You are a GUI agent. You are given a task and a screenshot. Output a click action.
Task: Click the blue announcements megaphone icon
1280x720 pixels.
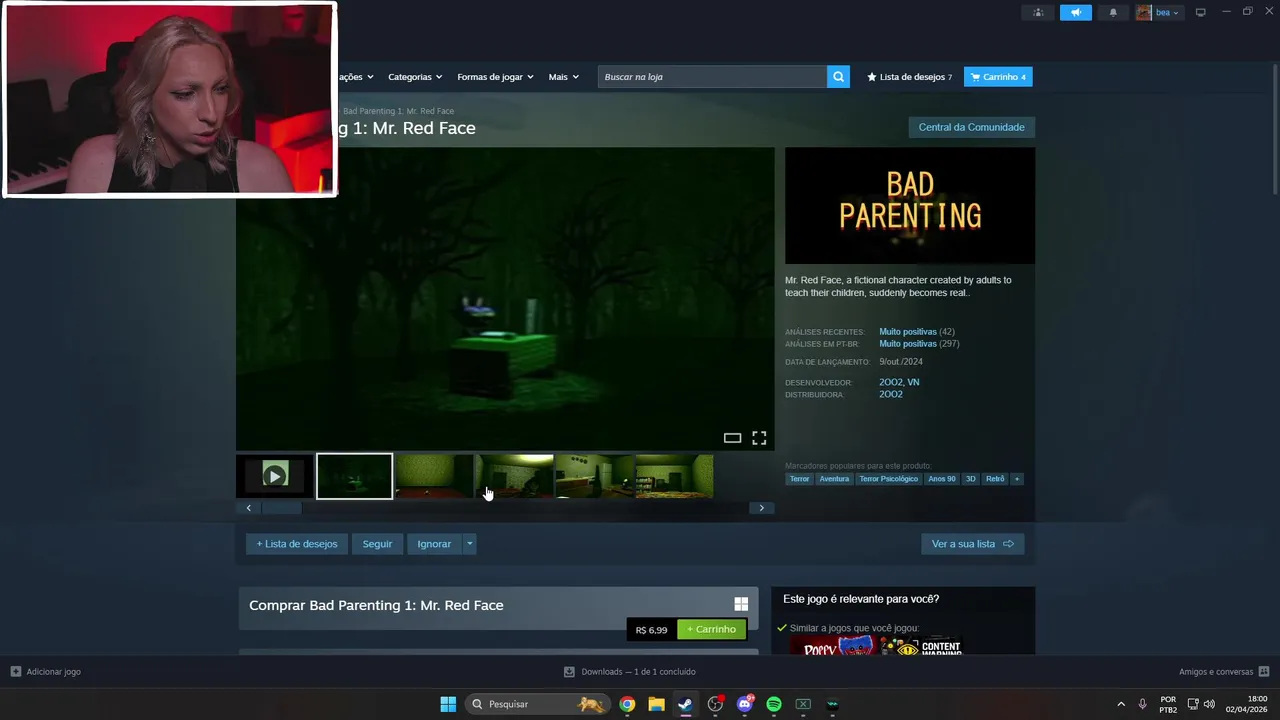(1076, 13)
